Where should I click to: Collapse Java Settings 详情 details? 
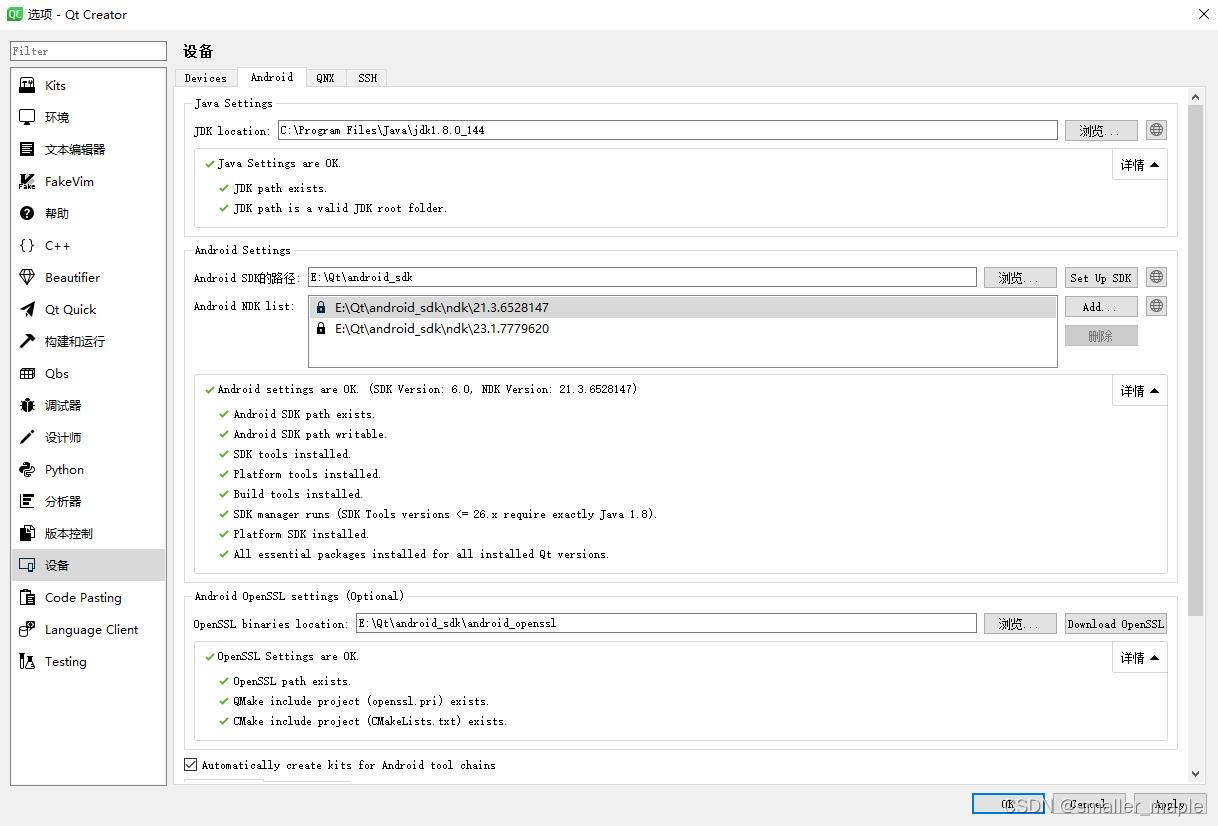(x=1139, y=165)
